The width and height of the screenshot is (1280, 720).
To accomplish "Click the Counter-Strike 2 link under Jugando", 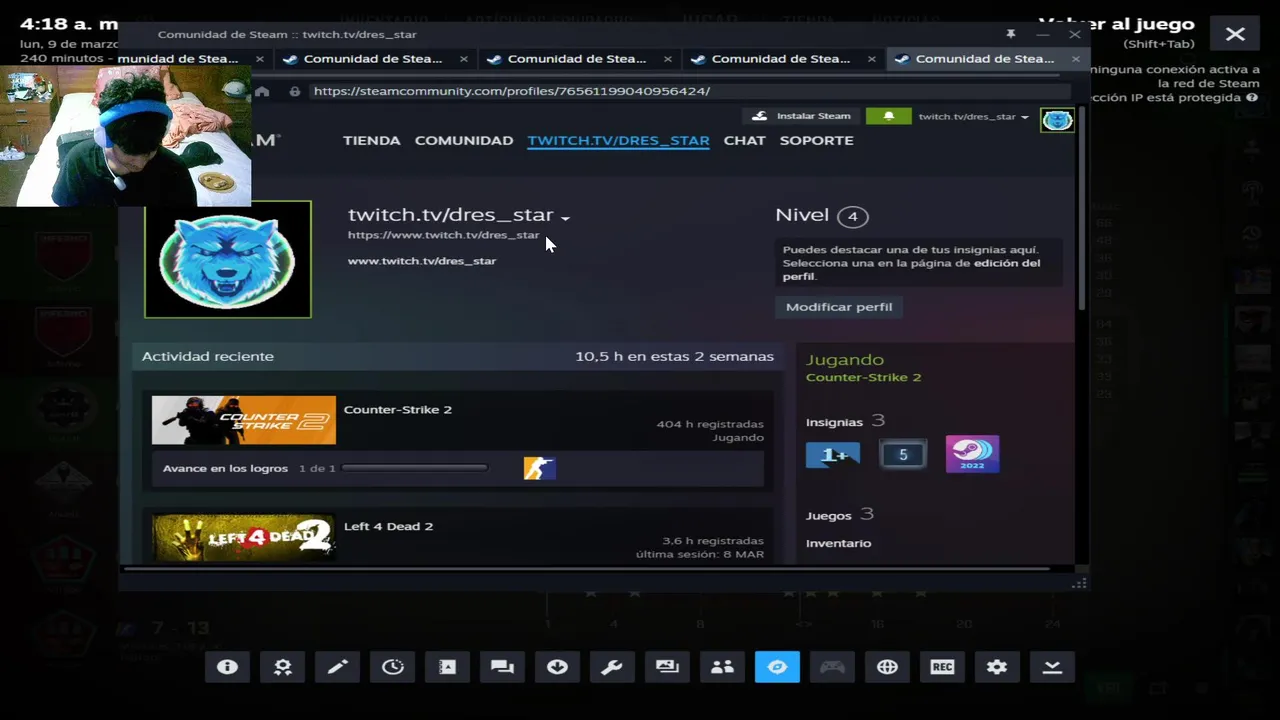I will point(863,377).
